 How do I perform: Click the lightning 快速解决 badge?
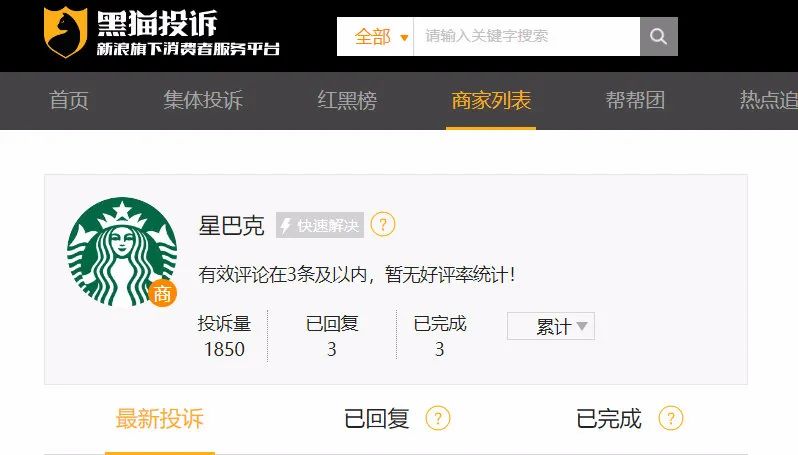pyautogui.click(x=320, y=225)
